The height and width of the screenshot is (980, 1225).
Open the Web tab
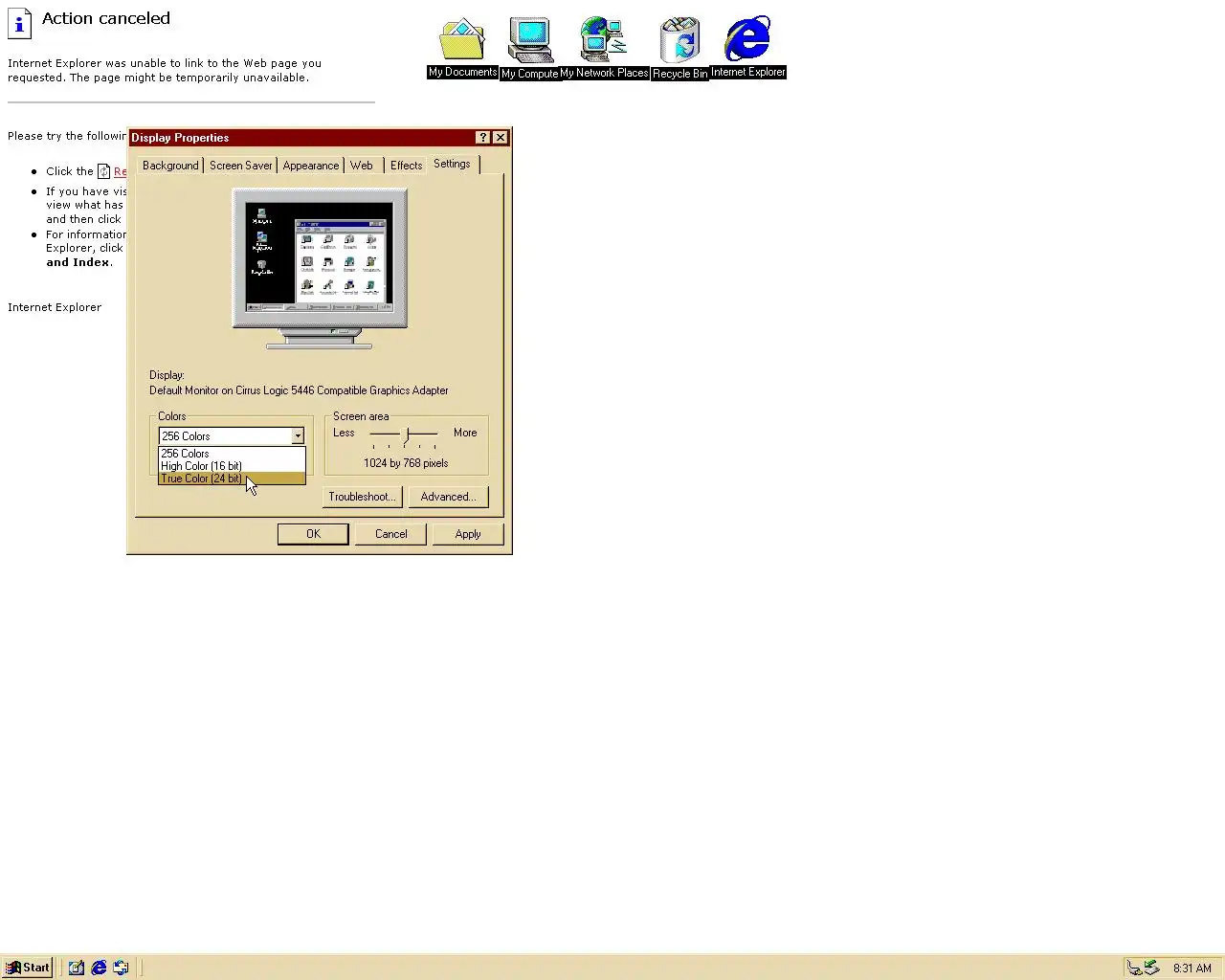pos(362,166)
